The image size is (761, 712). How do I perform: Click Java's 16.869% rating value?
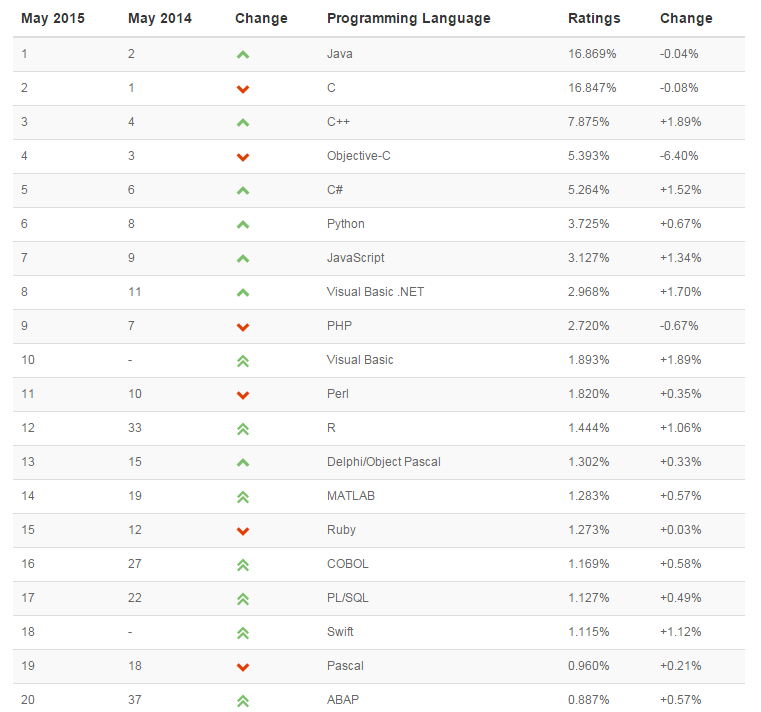[592, 54]
